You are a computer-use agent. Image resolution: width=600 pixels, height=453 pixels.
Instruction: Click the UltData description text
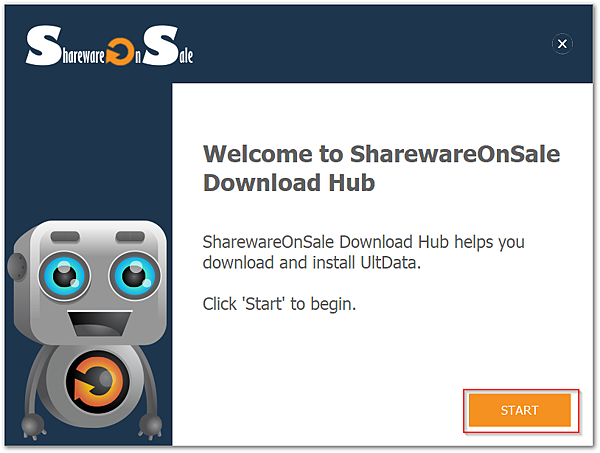364,253
